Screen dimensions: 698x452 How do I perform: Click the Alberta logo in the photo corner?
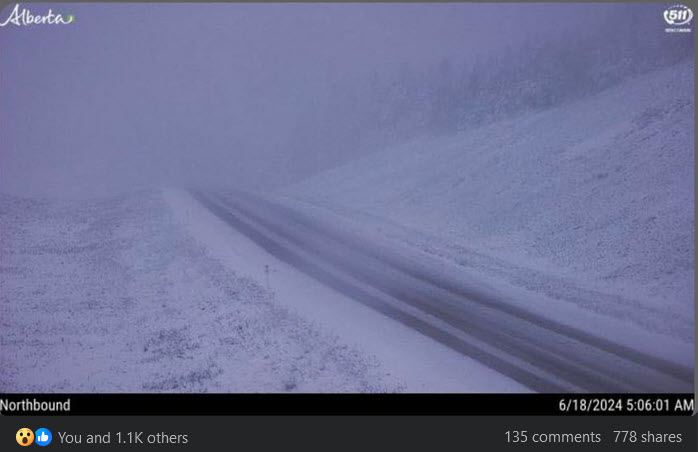pyautogui.click(x=37, y=16)
